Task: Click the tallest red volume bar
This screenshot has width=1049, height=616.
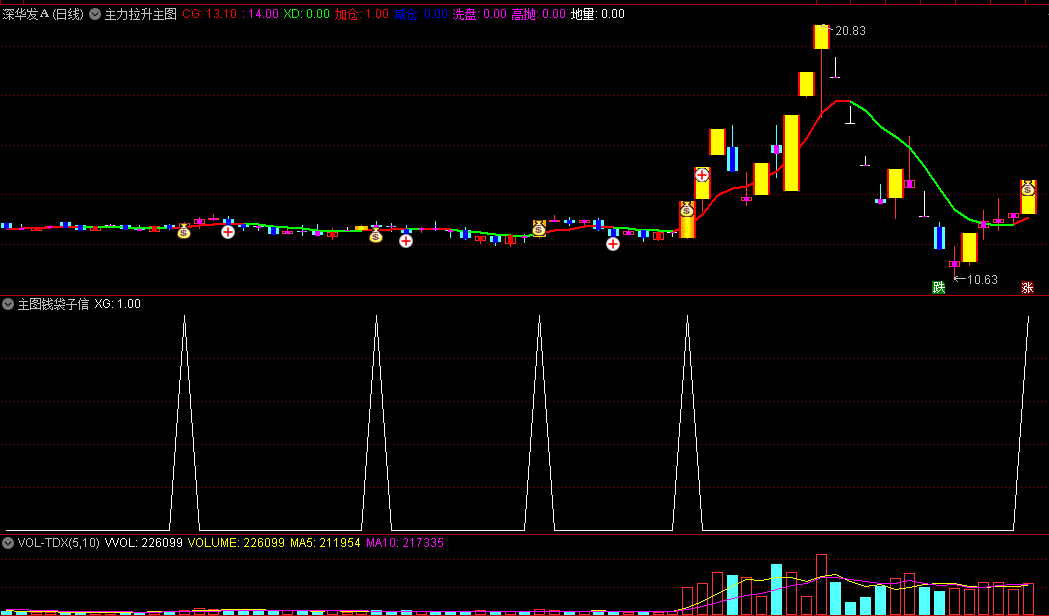Action: click(822, 585)
